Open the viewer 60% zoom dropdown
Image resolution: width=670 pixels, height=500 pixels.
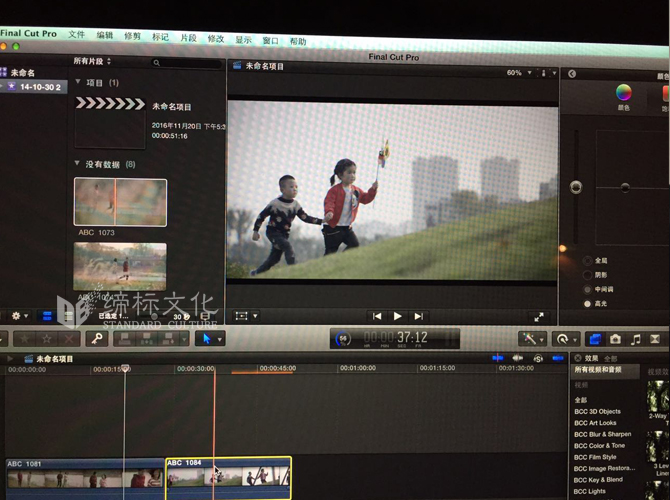click(519, 73)
